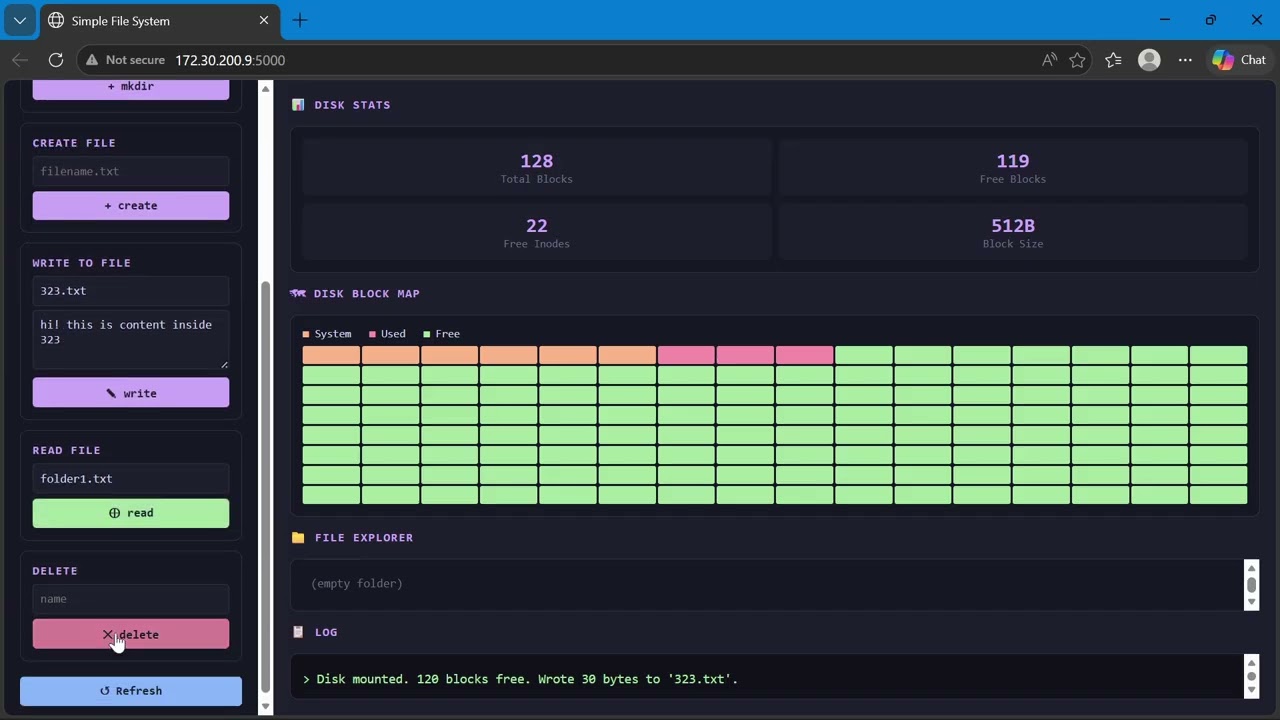
Task: Click the write button
Action: click(131, 393)
